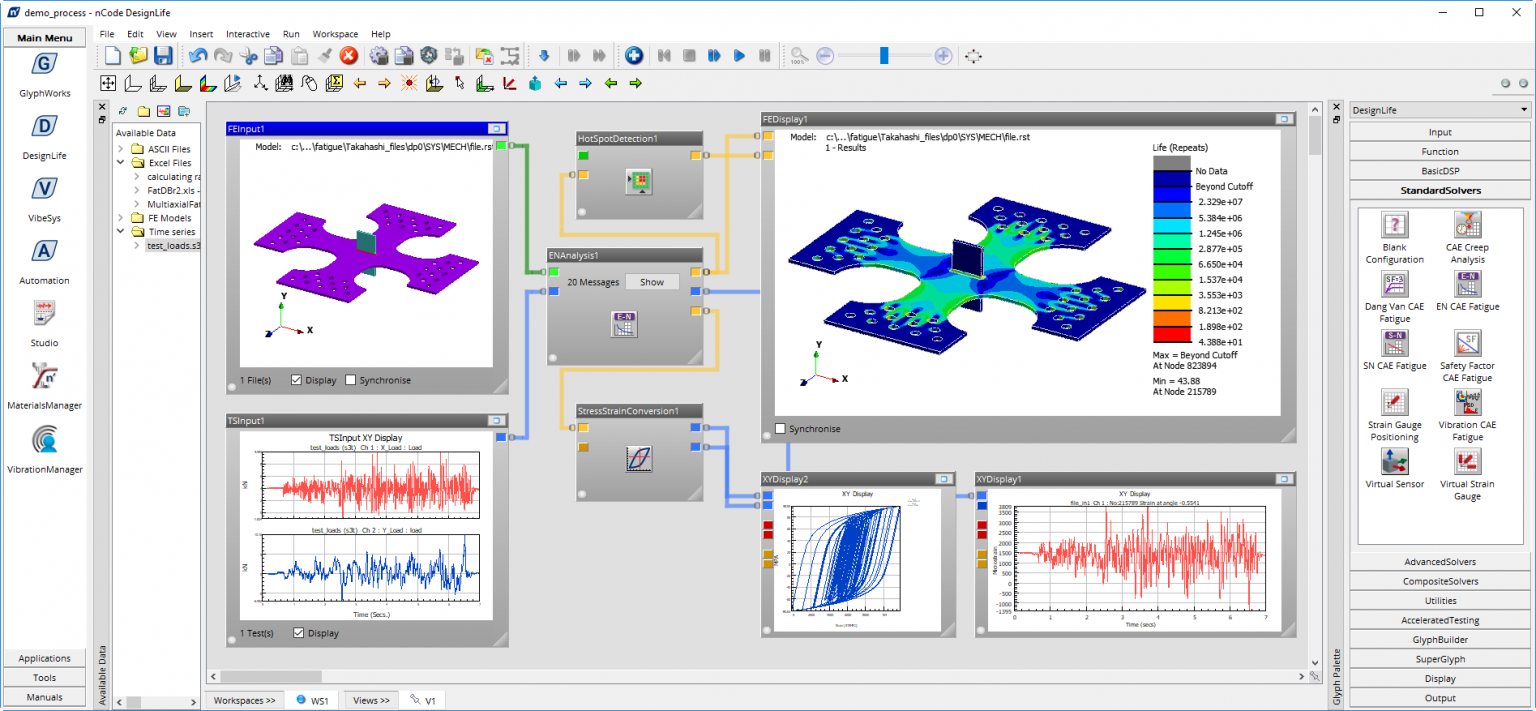This screenshot has width=1536, height=711.
Task: Tick the Synchronise checkbox in FEDisplay1
Action: [x=780, y=429]
